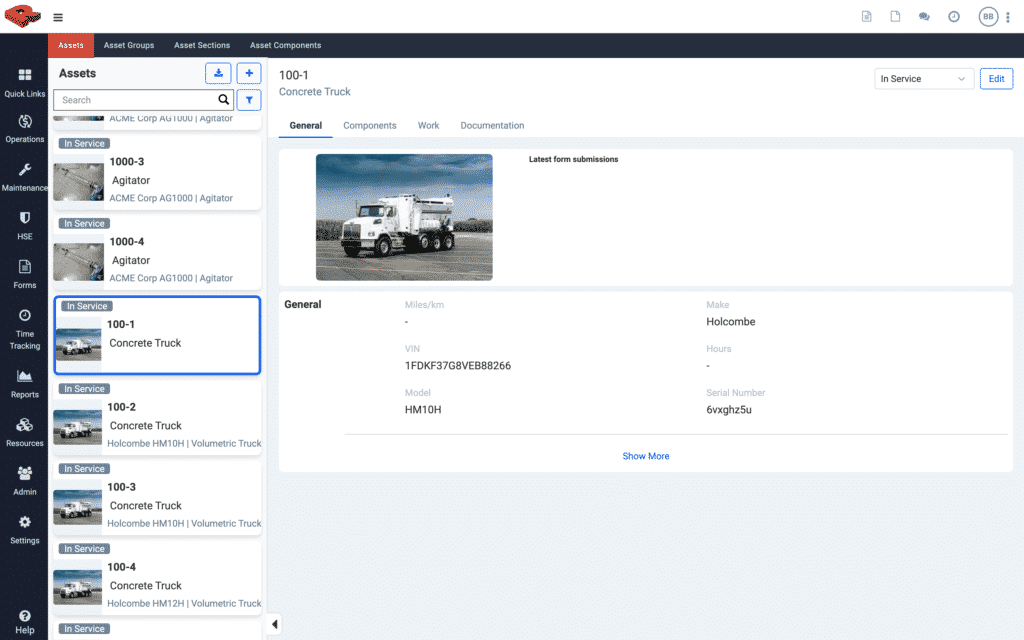Click the VIN value 1FDKF37G8VEB88266
The height and width of the screenshot is (640, 1024).
tap(458, 366)
